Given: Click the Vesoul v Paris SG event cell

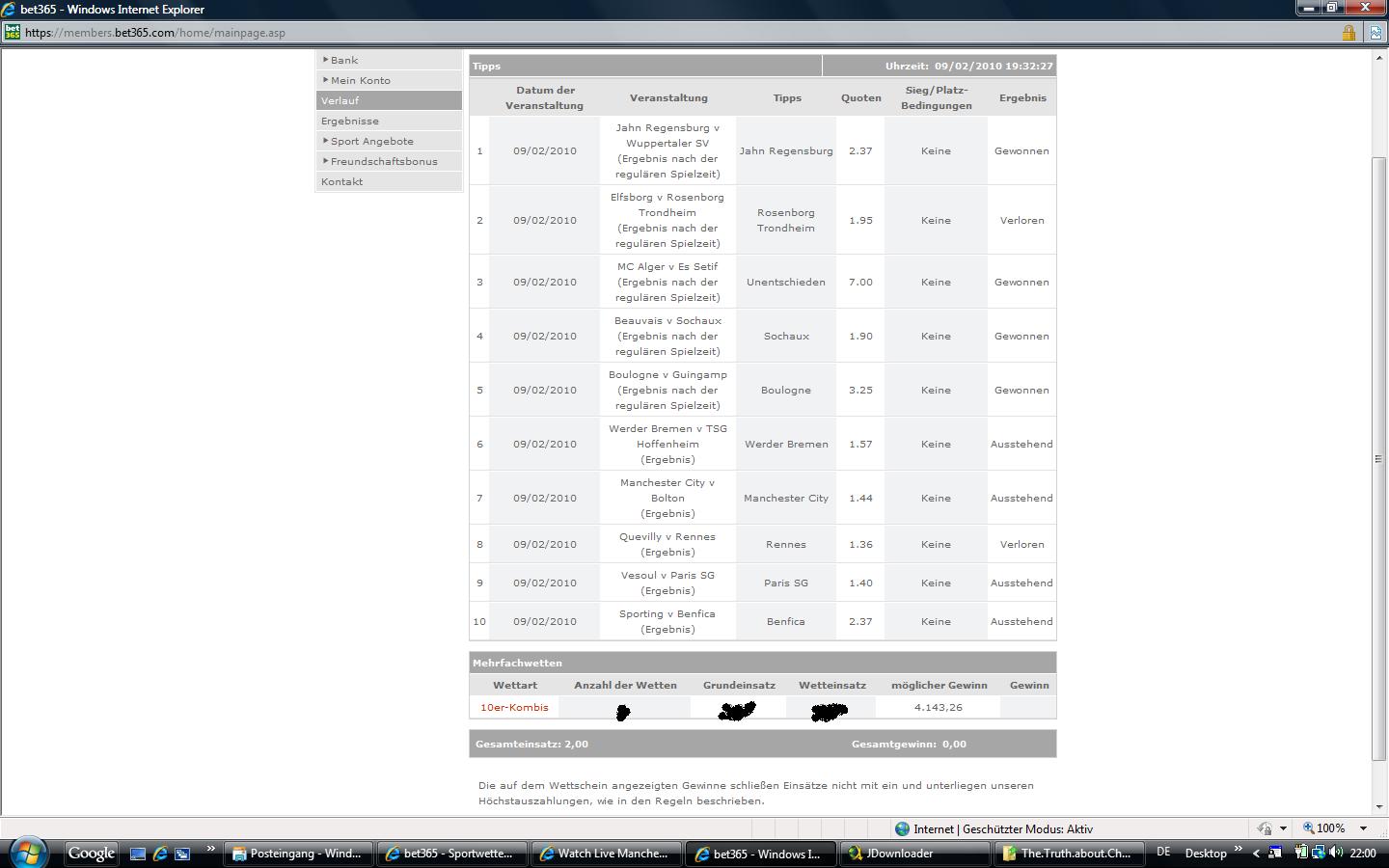Looking at the screenshot, I should pyautogui.click(x=667, y=583).
